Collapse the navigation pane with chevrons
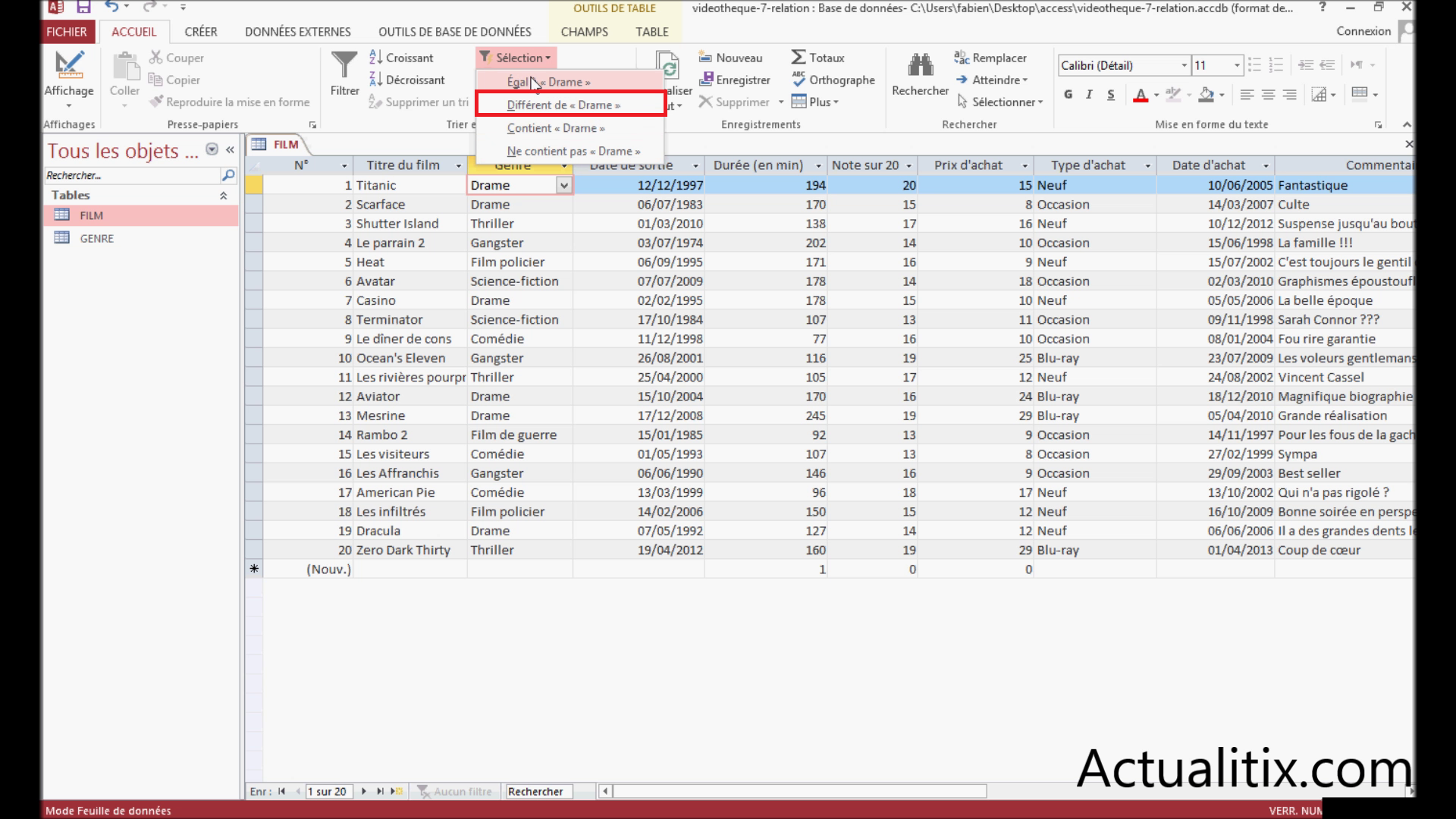Viewport: 1456px width, 819px height. coord(230,150)
